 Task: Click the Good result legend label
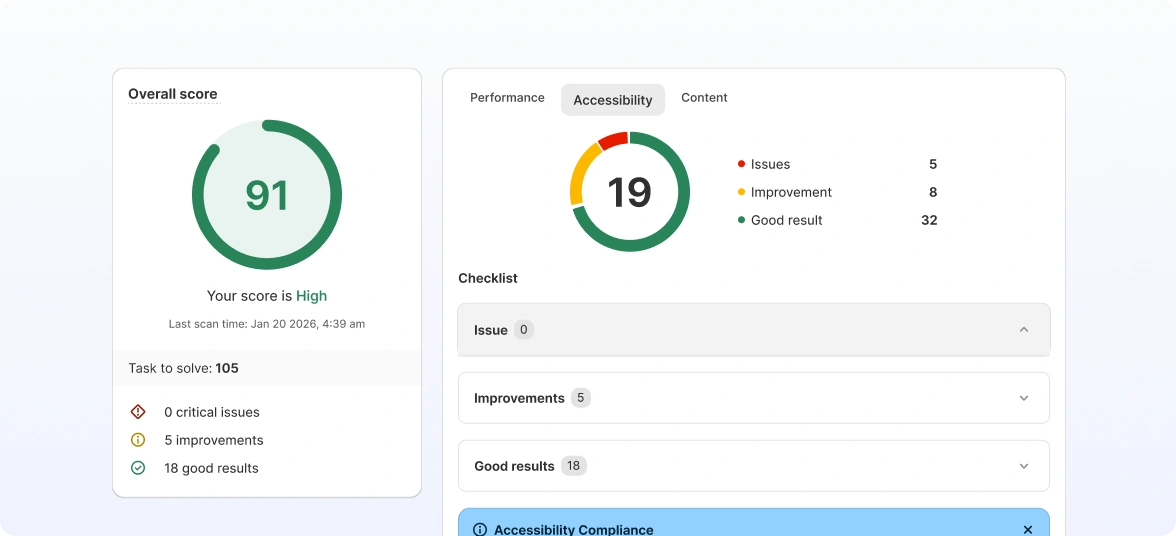787,220
